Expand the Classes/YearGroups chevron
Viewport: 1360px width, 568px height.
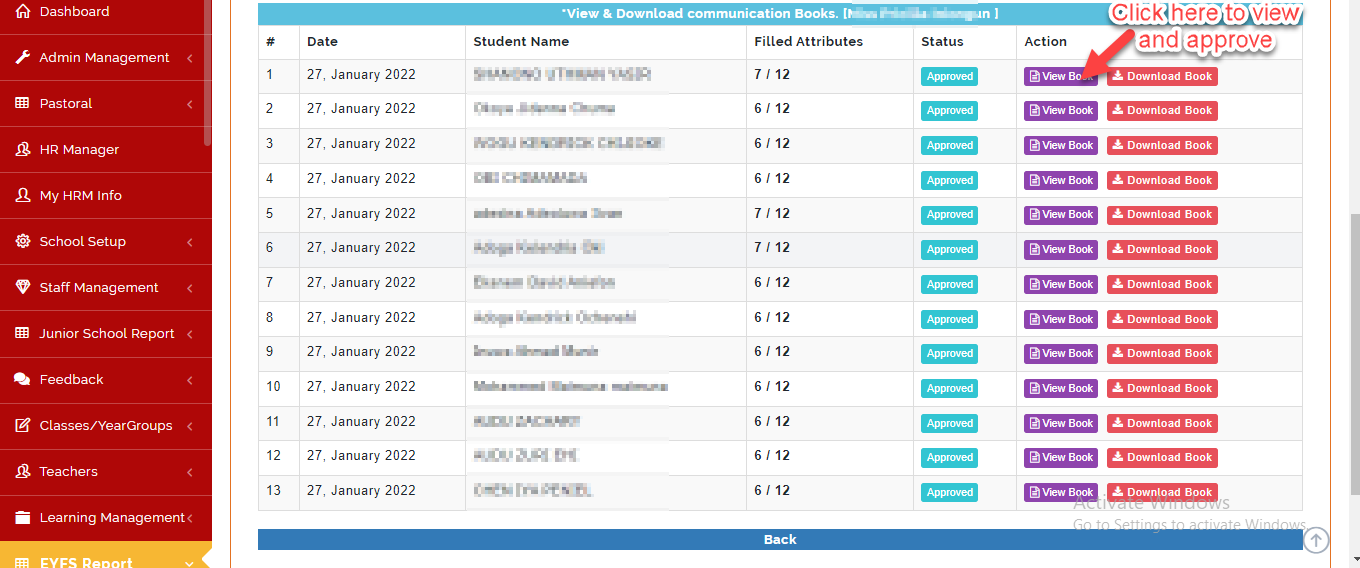(189, 426)
